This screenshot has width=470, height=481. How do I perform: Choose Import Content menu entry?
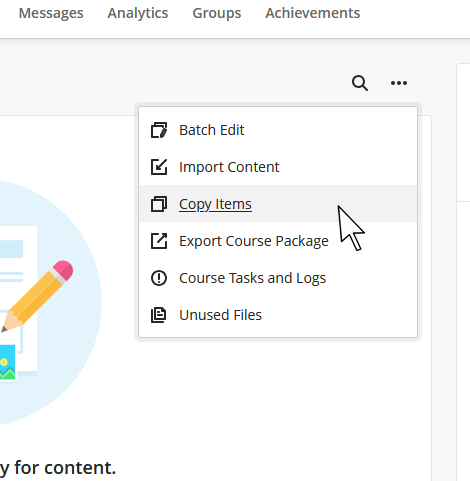click(x=278, y=167)
